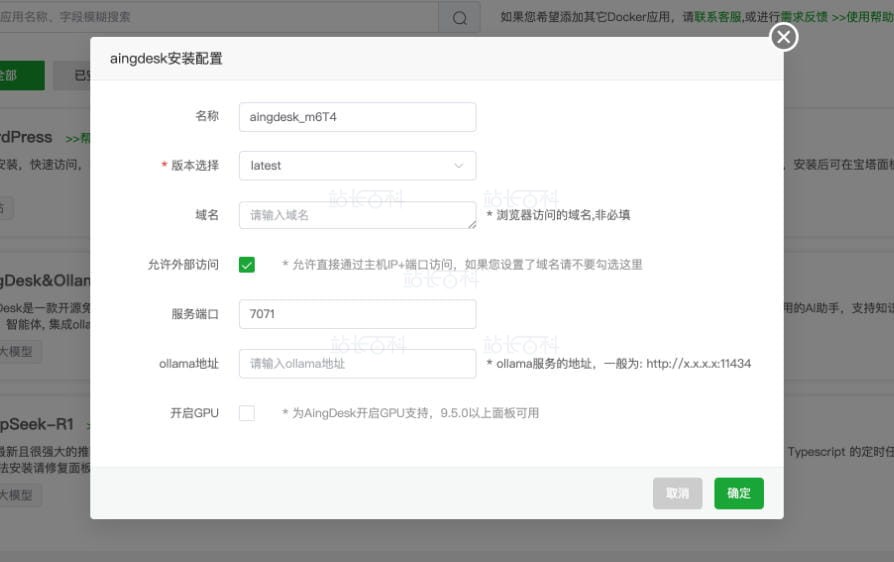Screen dimensions: 894x562
Task: Edit the service port field 7071
Action: (357, 314)
